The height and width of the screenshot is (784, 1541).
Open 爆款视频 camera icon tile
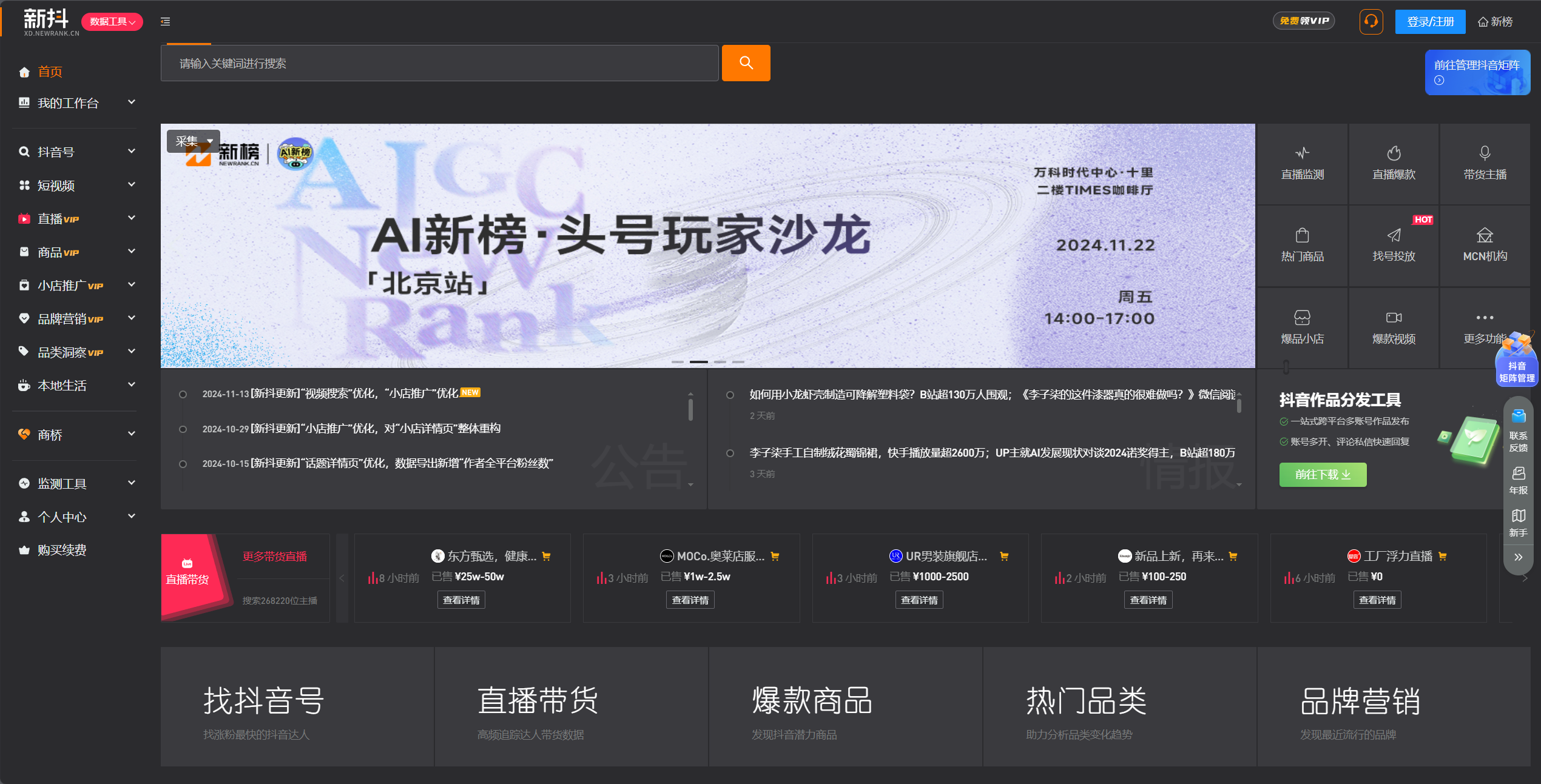coord(1394,327)
